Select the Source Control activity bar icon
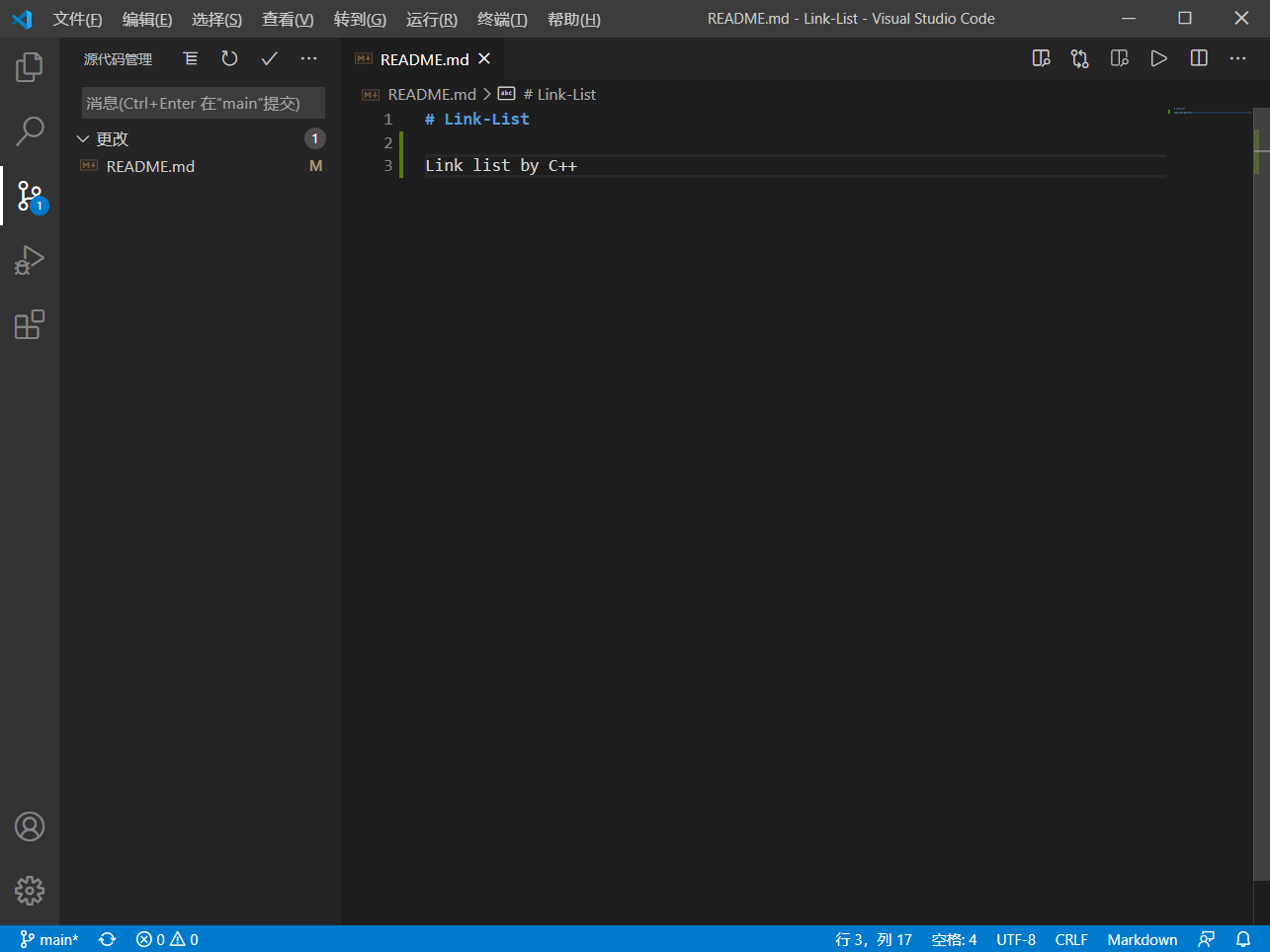The image size is (1270, 952). (30, 196)
